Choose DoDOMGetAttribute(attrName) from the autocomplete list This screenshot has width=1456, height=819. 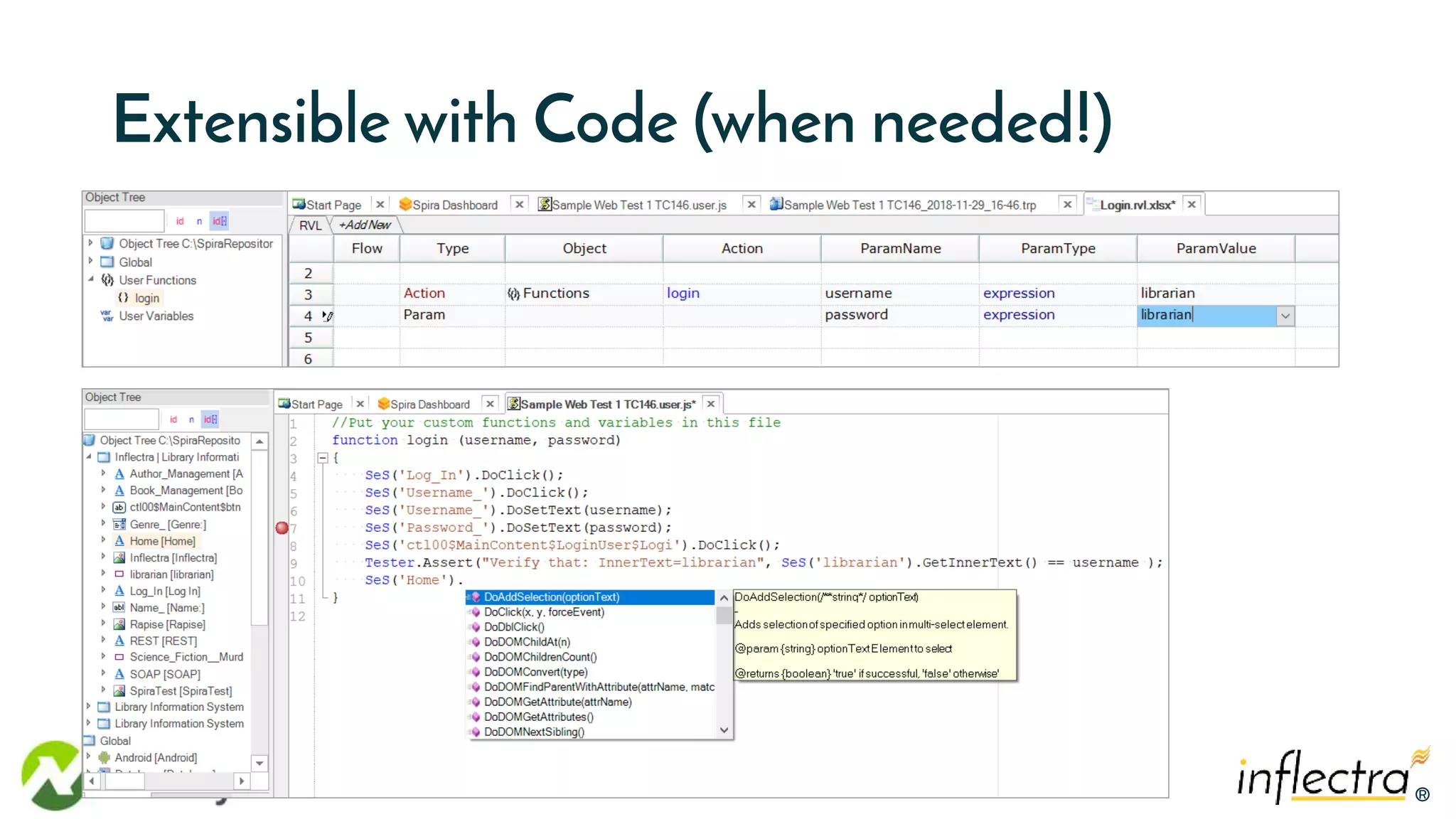[590, 702]
